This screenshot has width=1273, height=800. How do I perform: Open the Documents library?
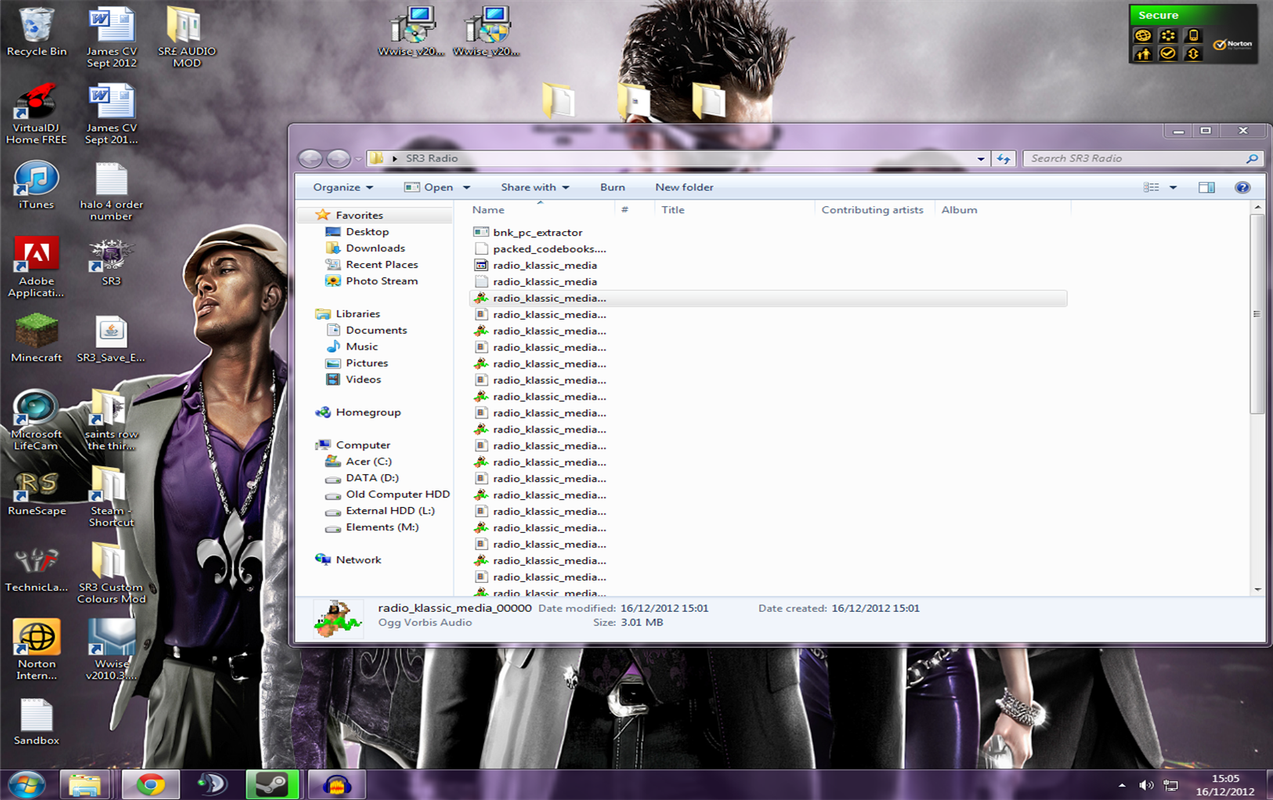376,330
